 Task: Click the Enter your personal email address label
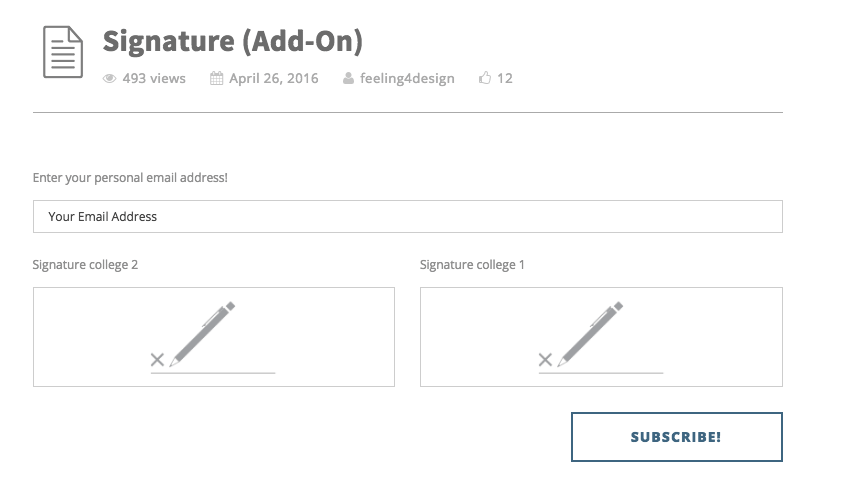pyautogui.click(x=130, y=178)
